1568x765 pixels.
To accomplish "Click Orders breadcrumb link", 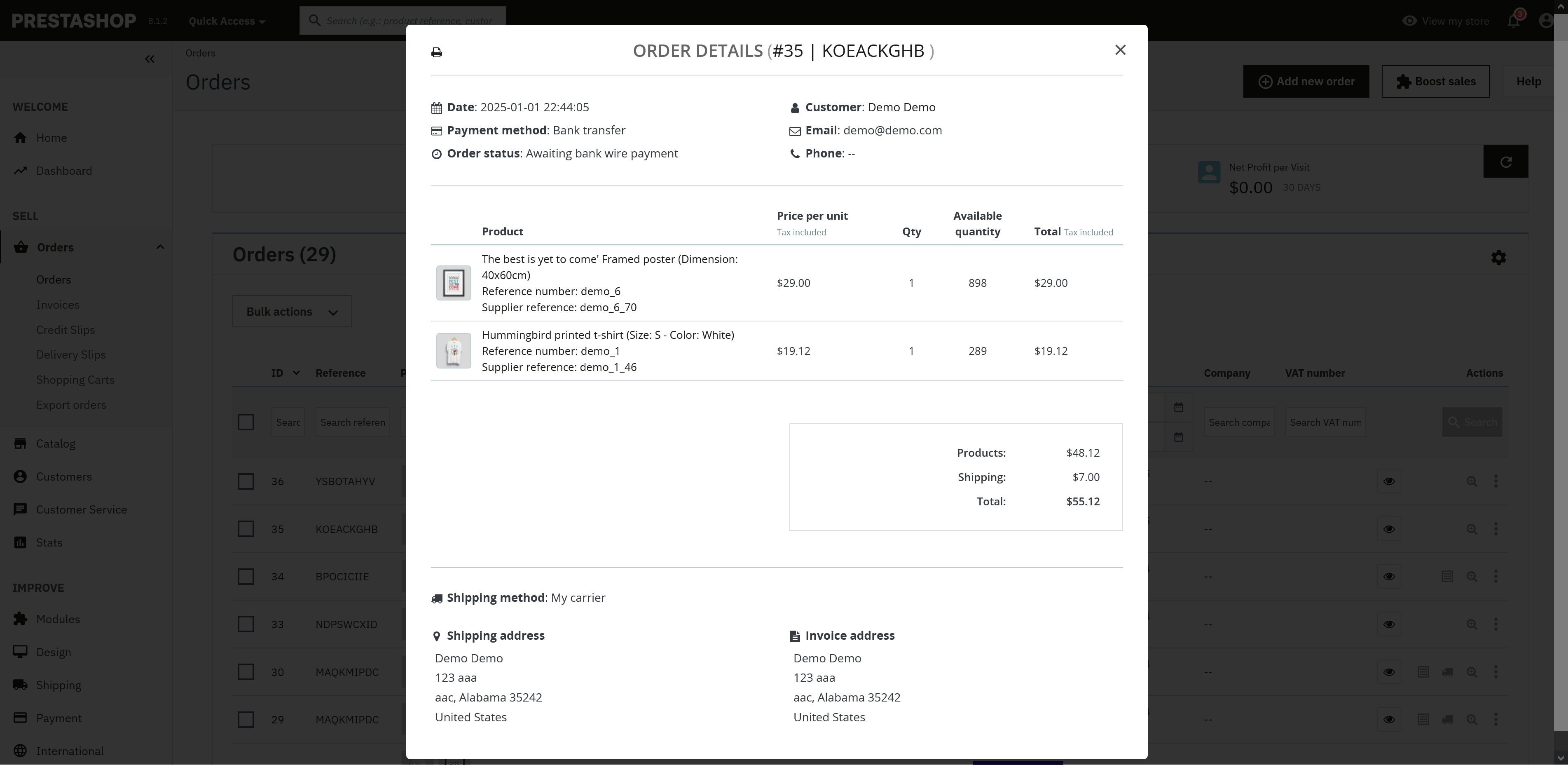I will point(200,53).
